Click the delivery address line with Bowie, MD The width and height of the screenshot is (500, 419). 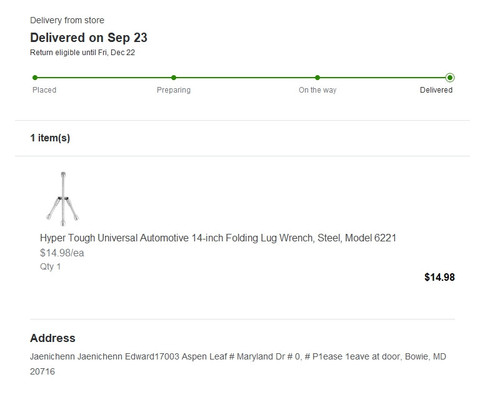[x=238, y=364]
